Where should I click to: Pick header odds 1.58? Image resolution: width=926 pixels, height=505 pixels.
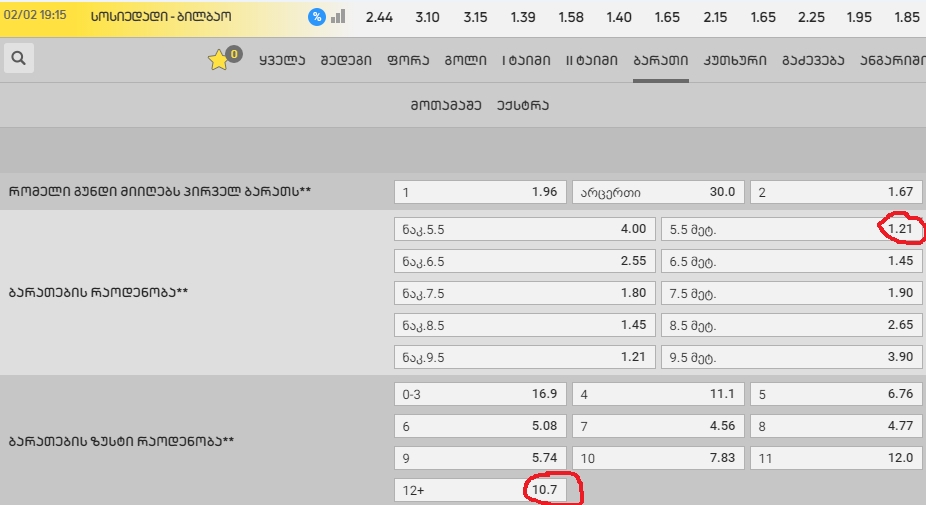click(571, 17)
